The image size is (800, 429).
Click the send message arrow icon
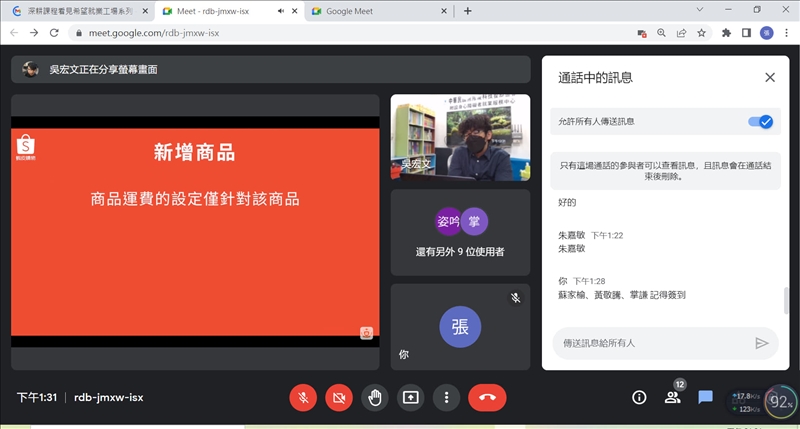pos(762,343)
